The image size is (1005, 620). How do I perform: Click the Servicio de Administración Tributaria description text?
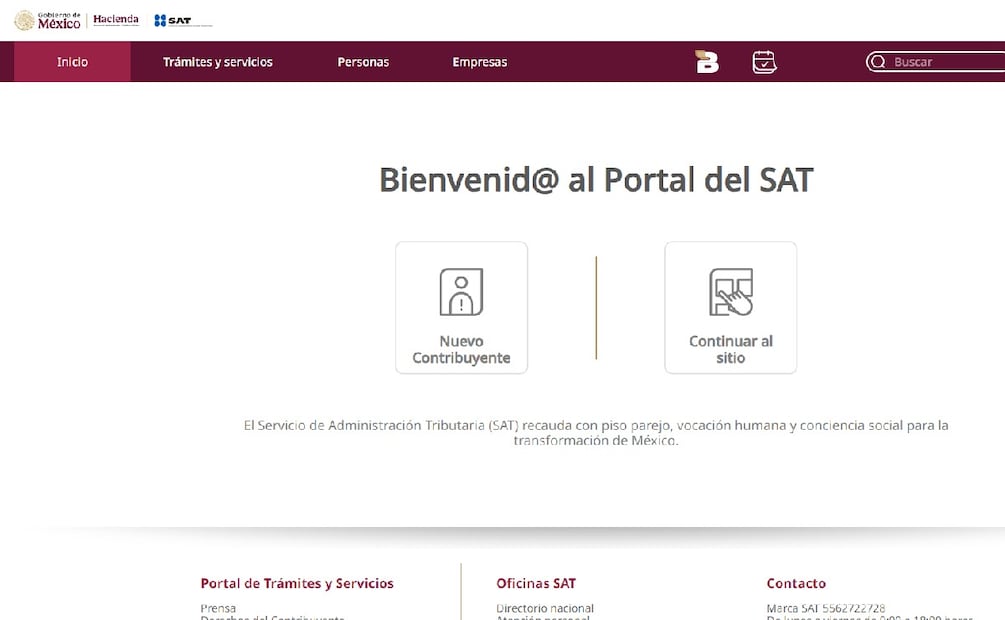click(596, 433)
